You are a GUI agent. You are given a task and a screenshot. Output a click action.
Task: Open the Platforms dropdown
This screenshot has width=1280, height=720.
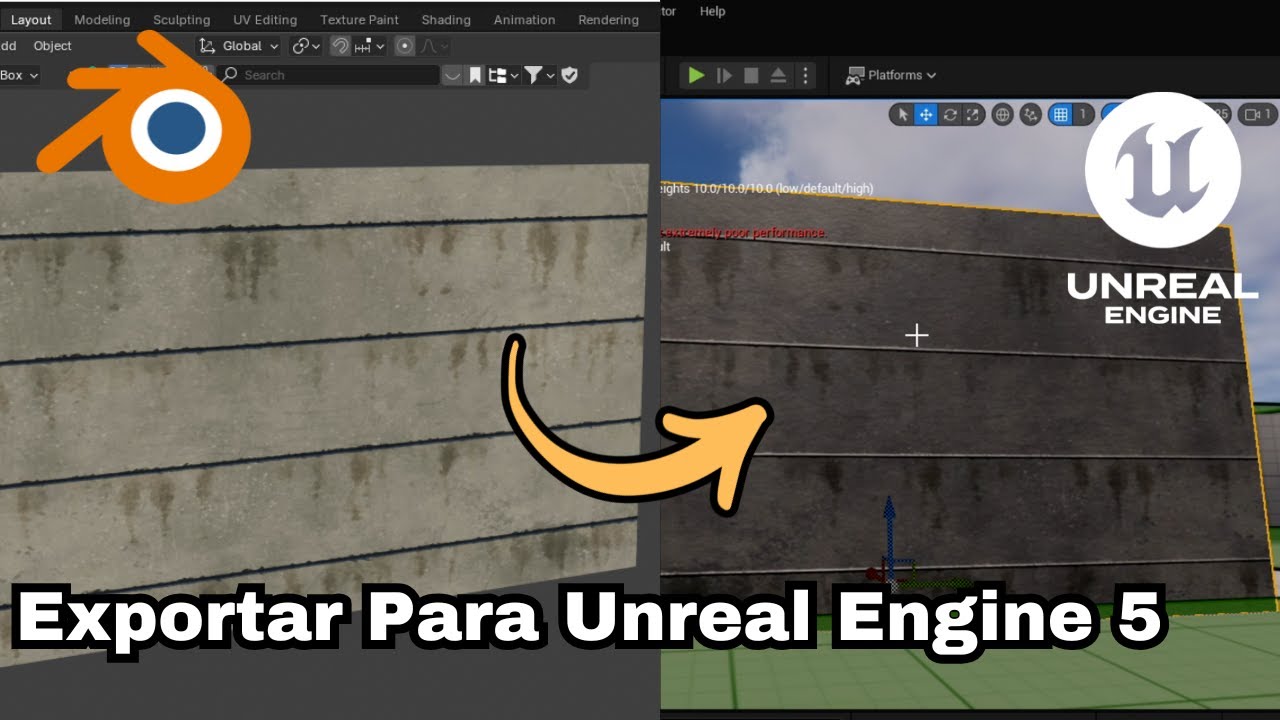[x=891, y=75]
